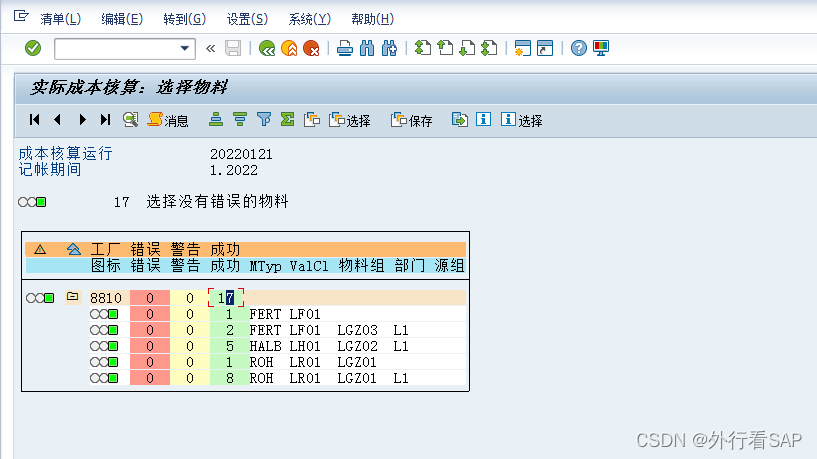Click the Export list icon

tap(460, 120)
